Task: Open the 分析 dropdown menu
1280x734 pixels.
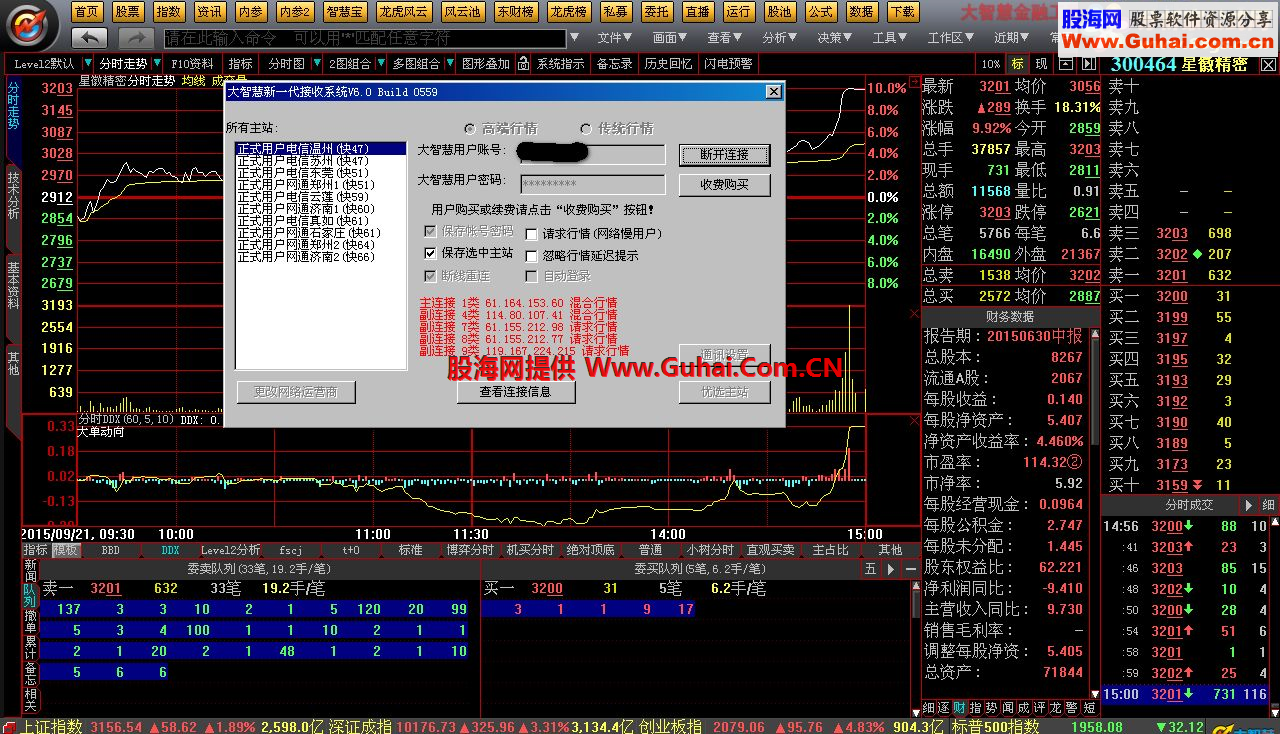Action: 779,38
